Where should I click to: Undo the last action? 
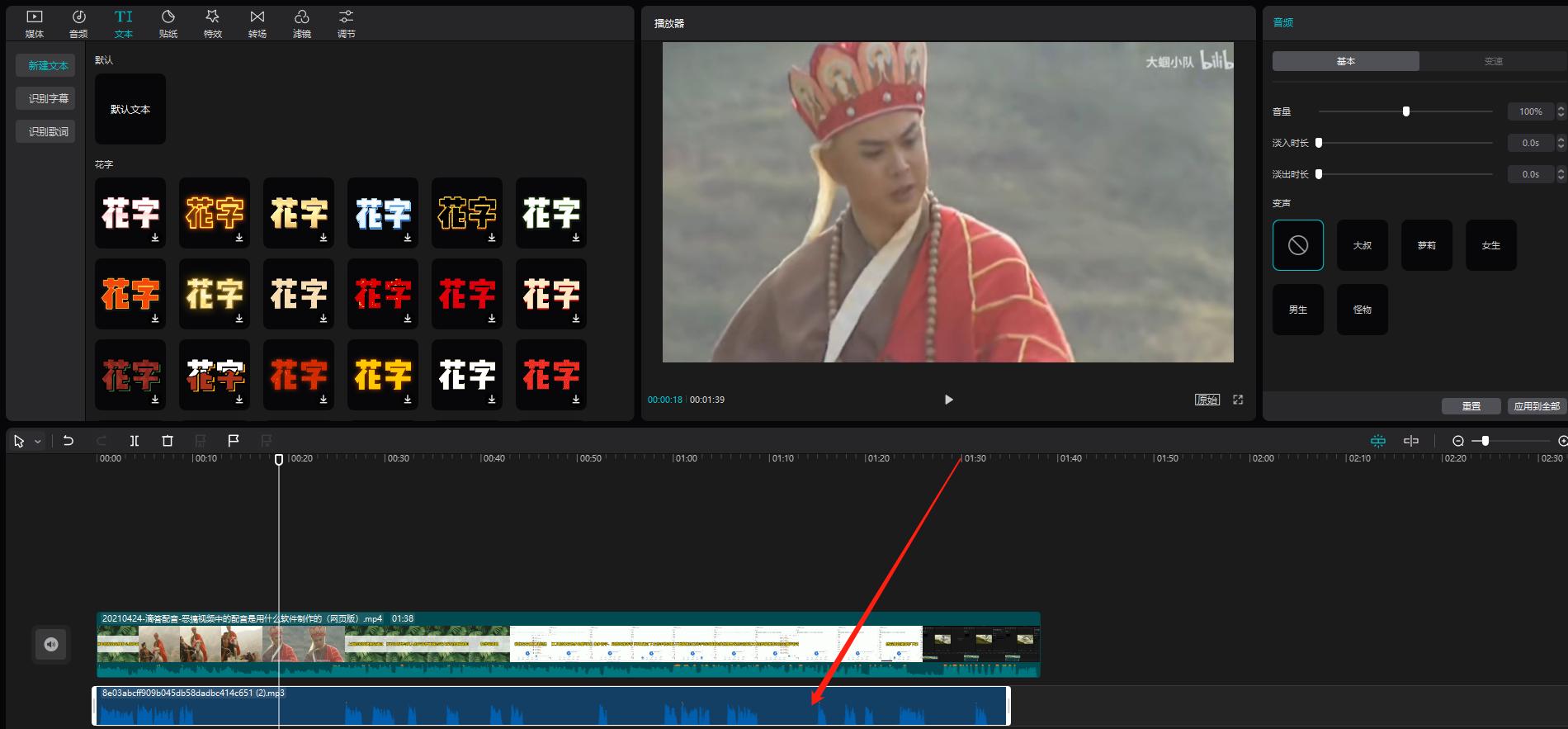coord(68,441)
